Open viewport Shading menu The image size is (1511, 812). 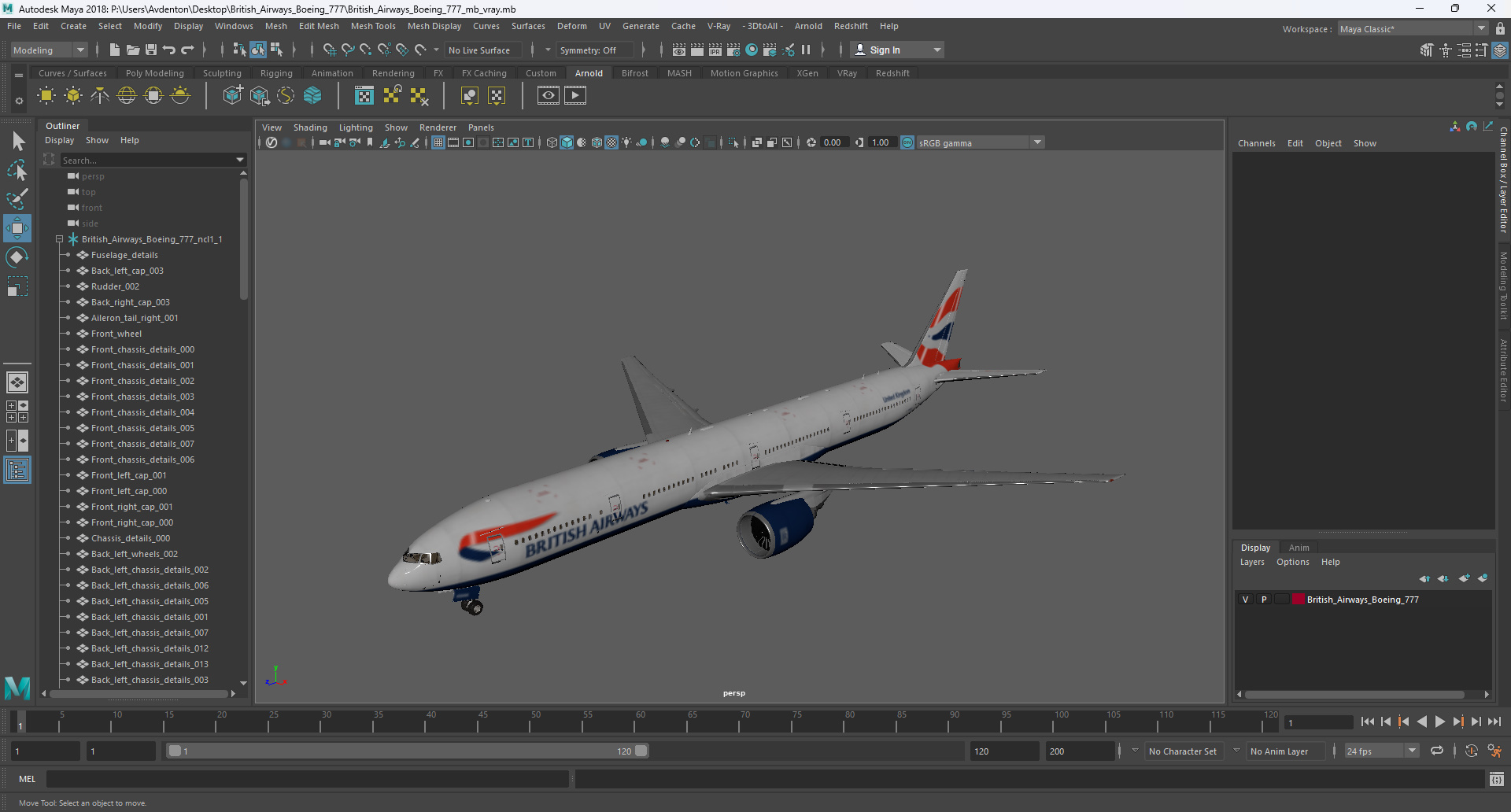point(310,127)
